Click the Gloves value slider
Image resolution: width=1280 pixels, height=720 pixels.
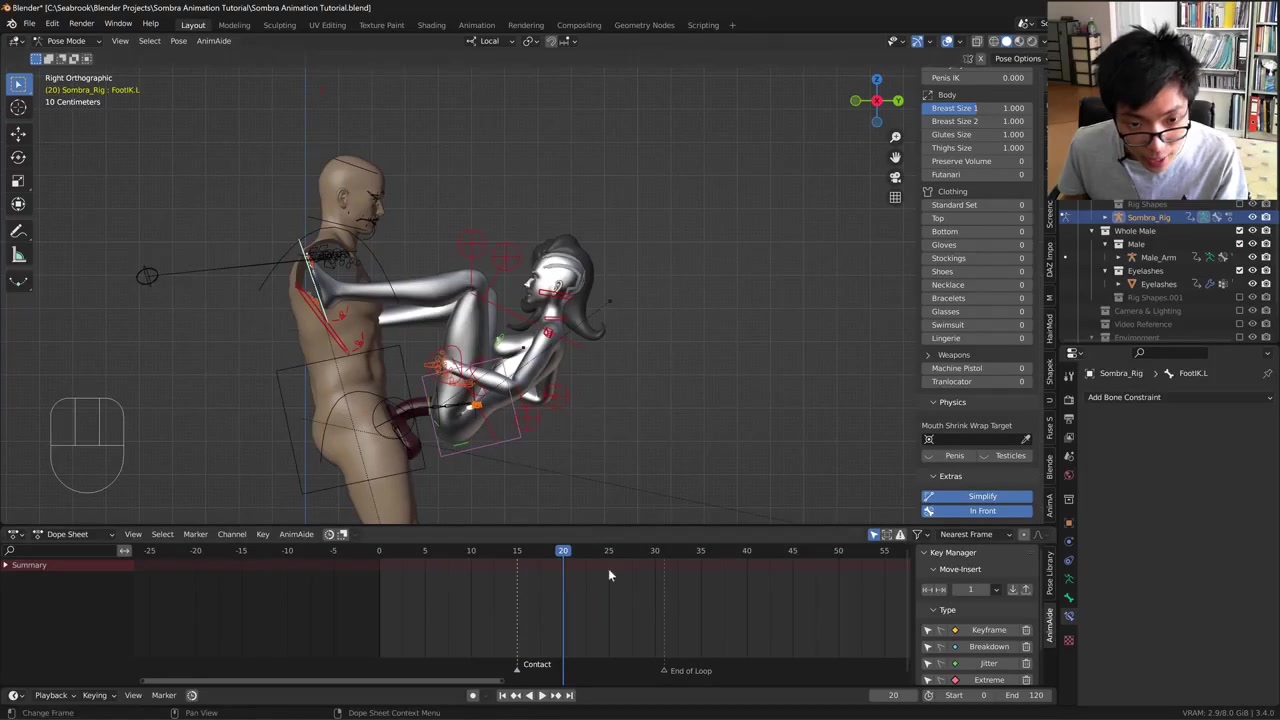click(977, 245)
